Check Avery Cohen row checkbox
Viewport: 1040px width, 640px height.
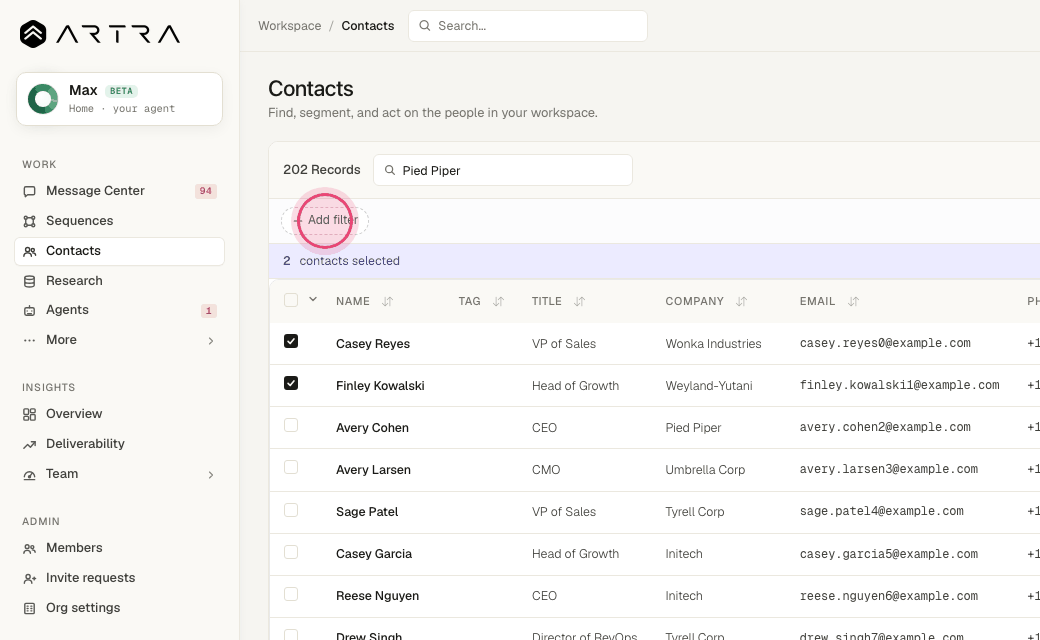click(x=291, y=425)
